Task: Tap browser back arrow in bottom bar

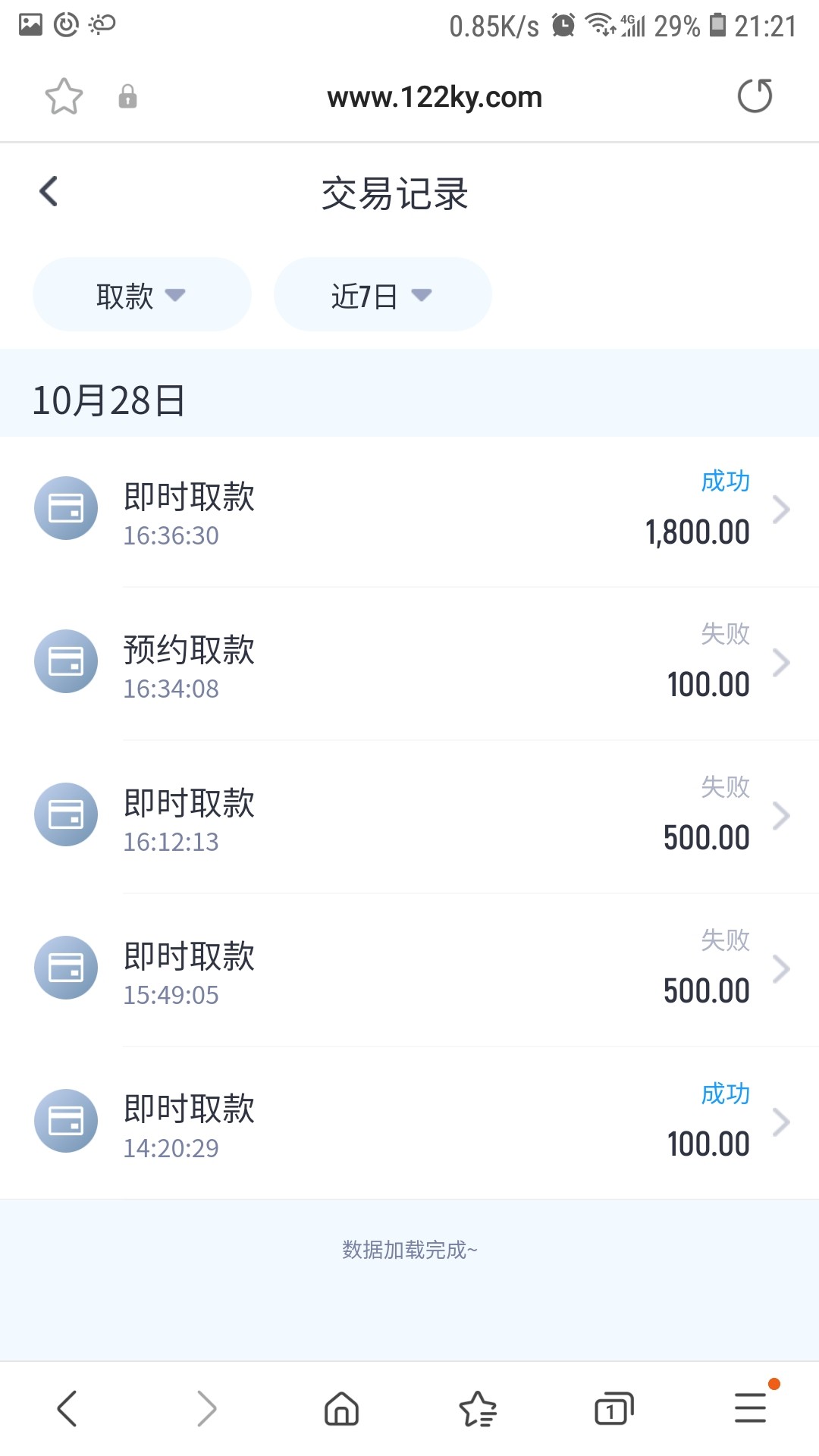Action: pyautogui.click(x=67, y=1409)
